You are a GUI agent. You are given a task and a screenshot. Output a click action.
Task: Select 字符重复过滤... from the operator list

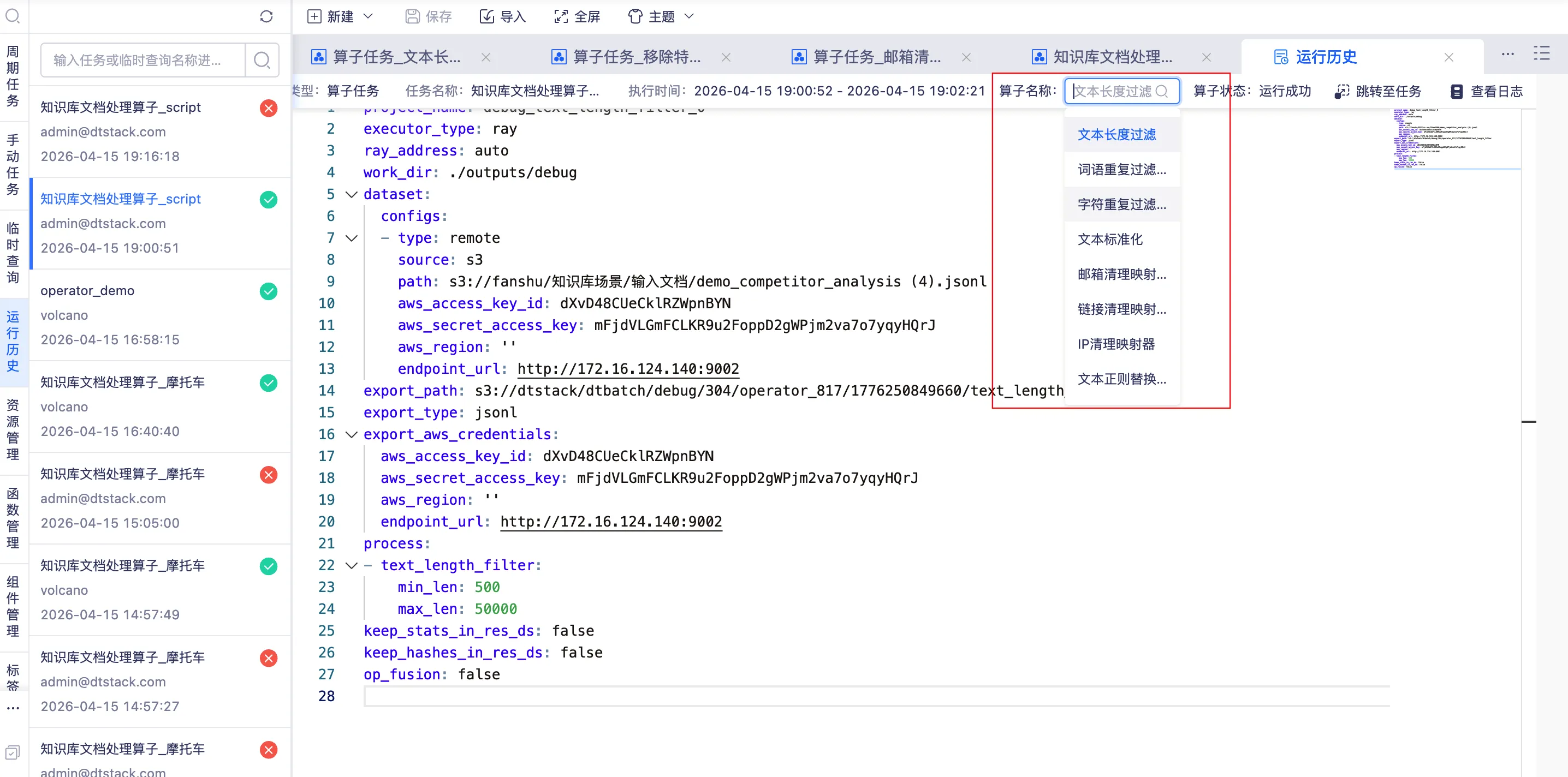(x=1122, y=205)
